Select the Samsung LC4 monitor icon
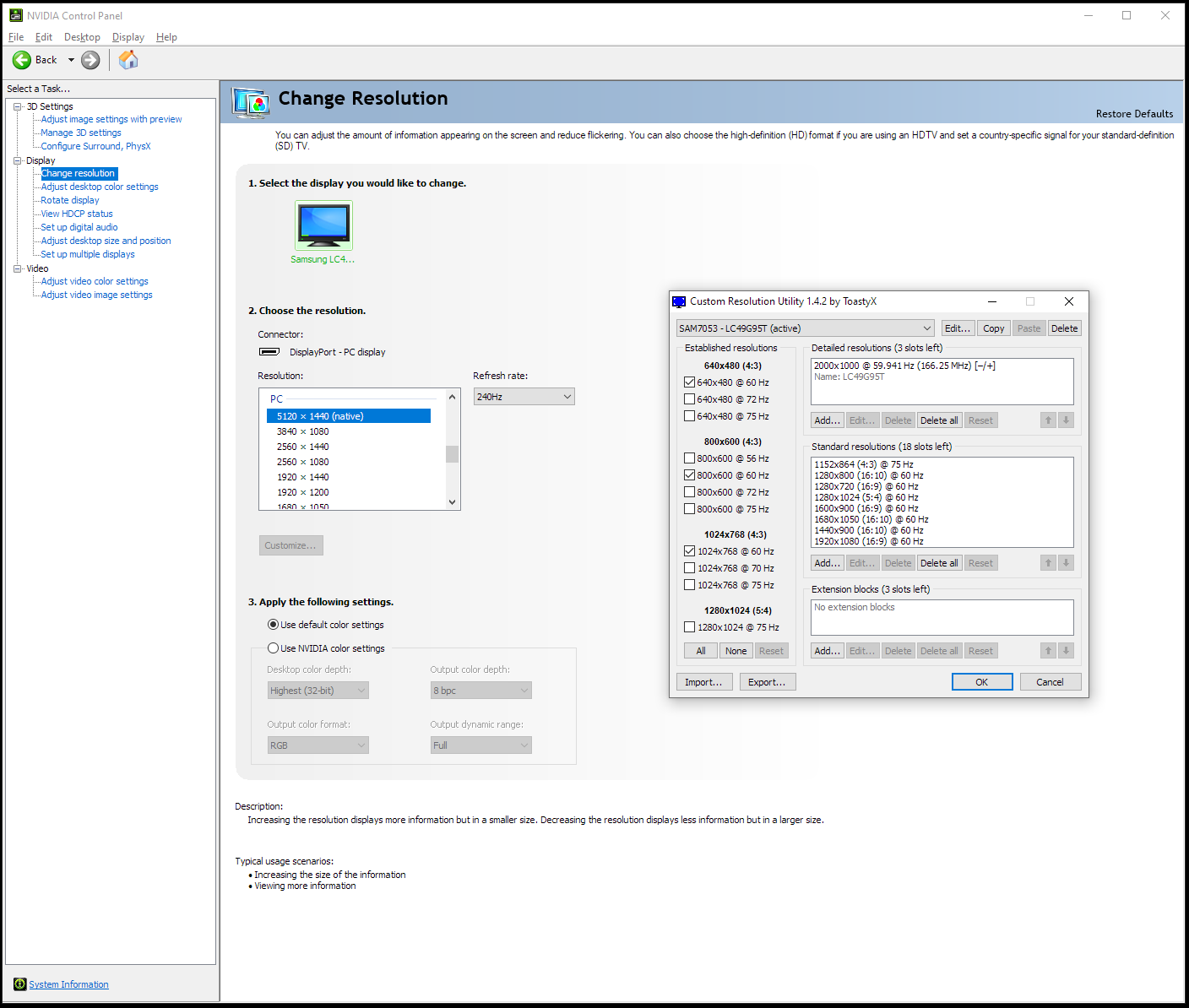 coord(323,225)
